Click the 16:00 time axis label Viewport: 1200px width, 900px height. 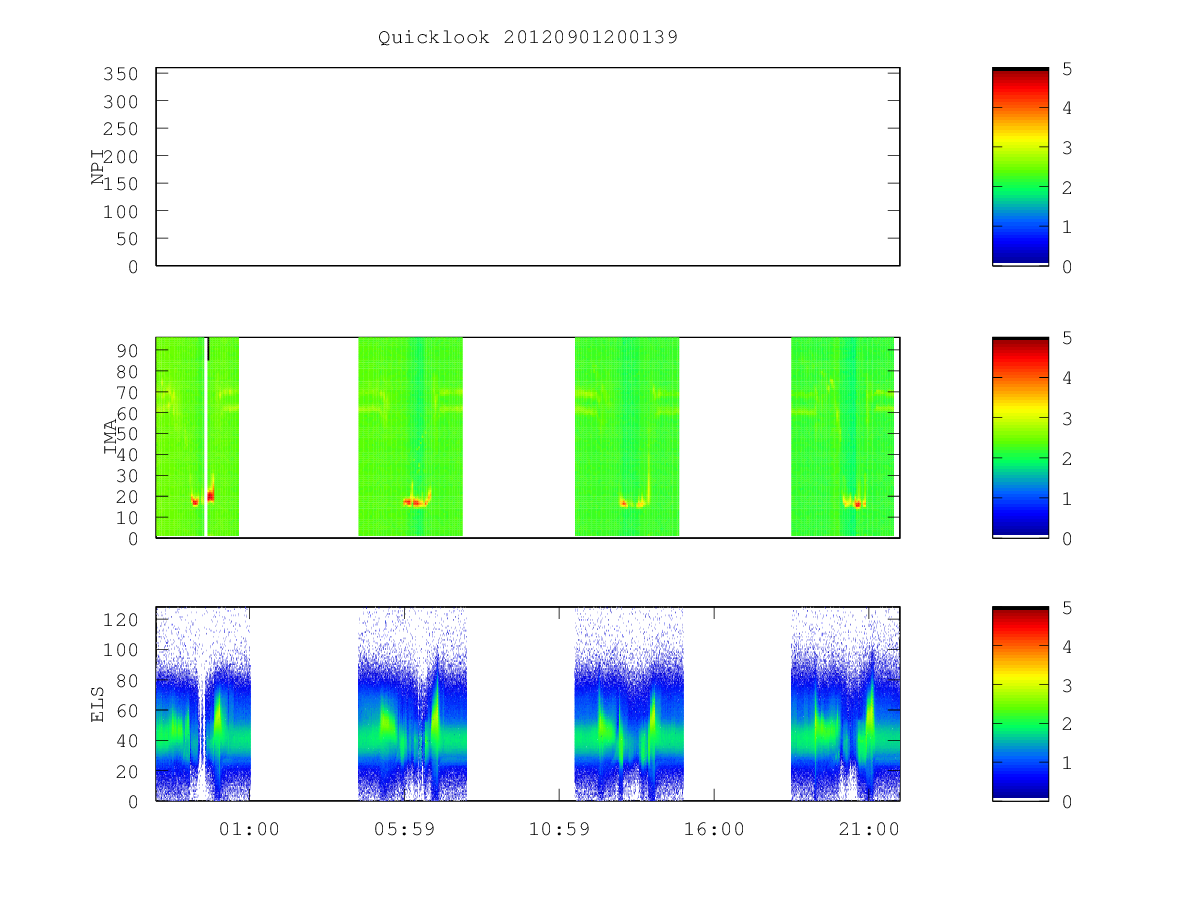tap(714, 829)
